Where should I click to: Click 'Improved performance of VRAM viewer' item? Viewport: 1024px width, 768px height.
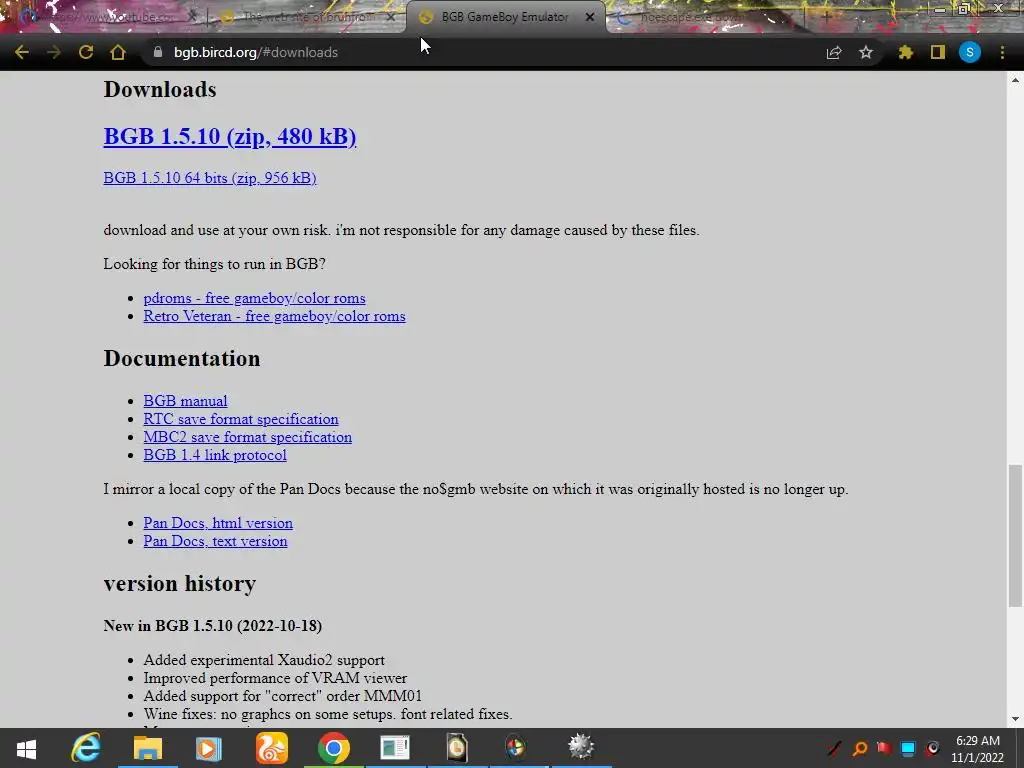[275, 678]
